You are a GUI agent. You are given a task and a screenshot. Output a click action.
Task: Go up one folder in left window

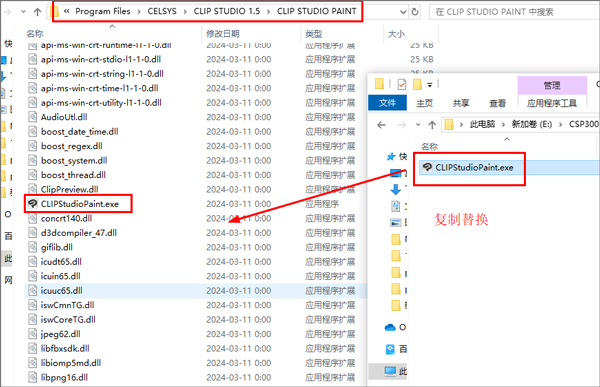click(38, 12)
